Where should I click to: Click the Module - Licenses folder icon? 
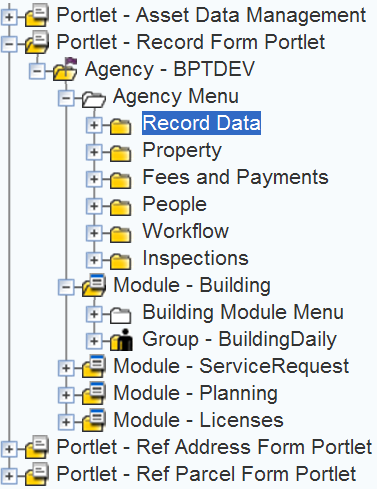click(94, 420)
